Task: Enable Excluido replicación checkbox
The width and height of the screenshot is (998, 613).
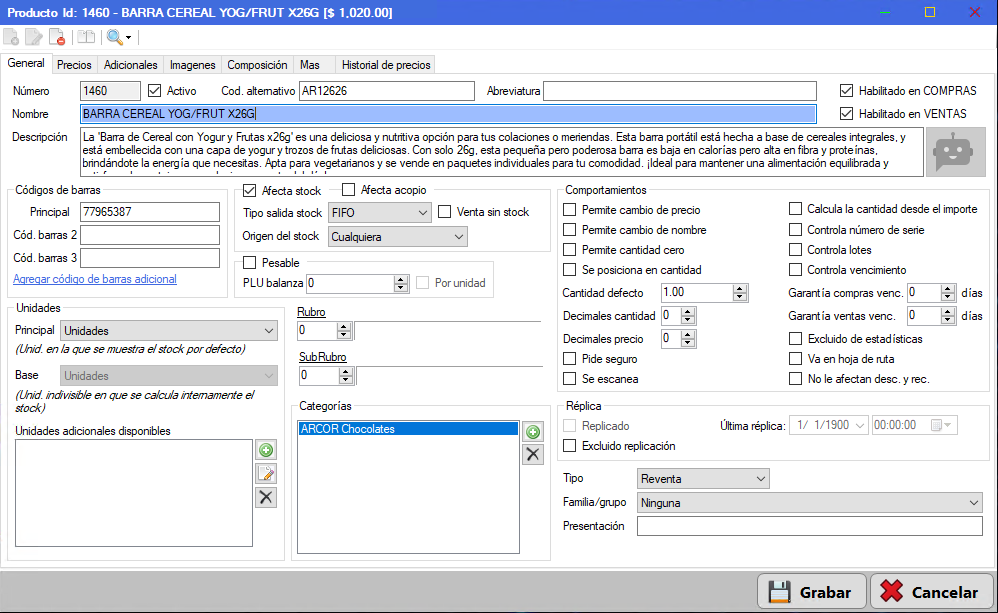Action: (570, 446)
